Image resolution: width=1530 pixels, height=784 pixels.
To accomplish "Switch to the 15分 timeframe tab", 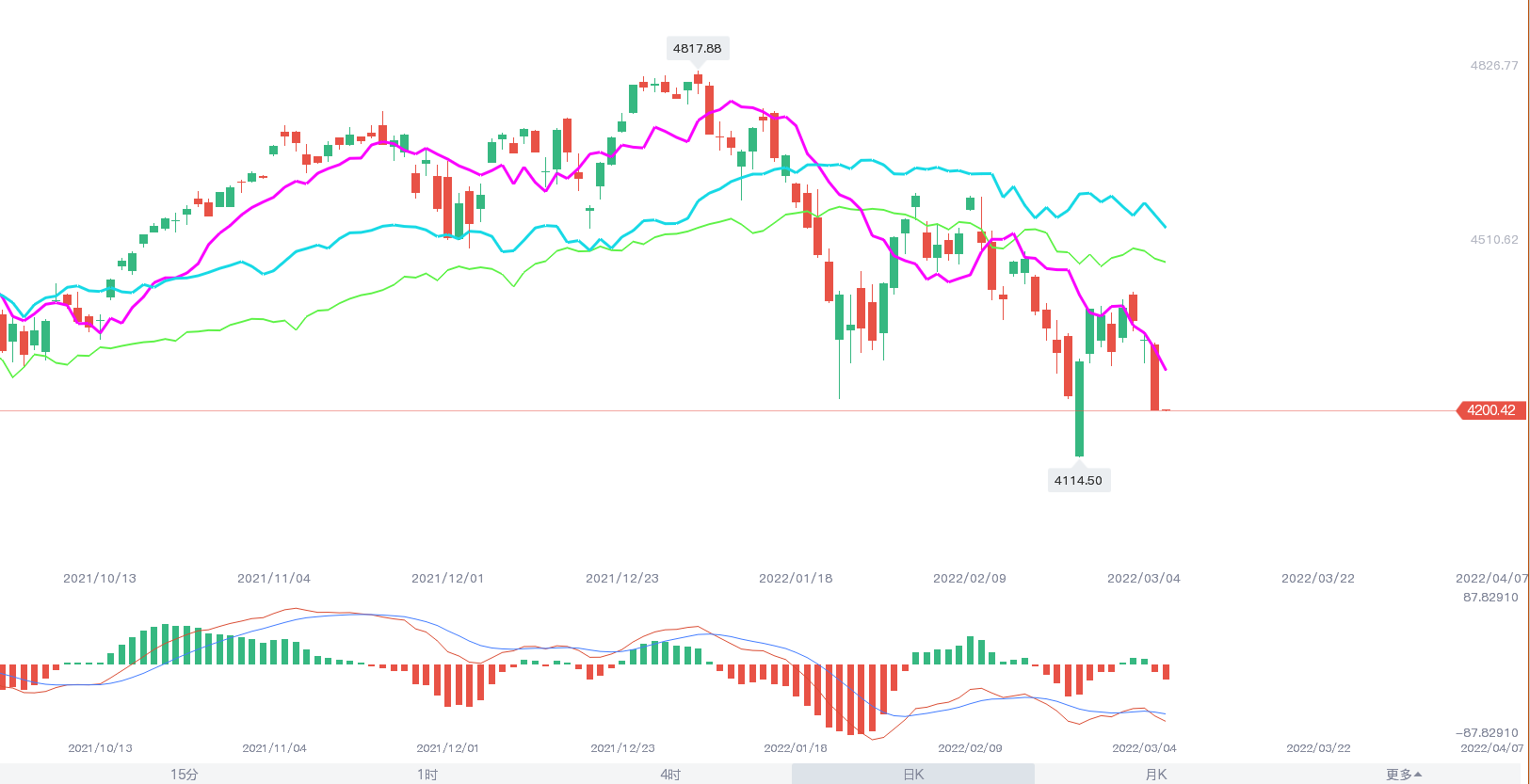I will coord(185,774).
